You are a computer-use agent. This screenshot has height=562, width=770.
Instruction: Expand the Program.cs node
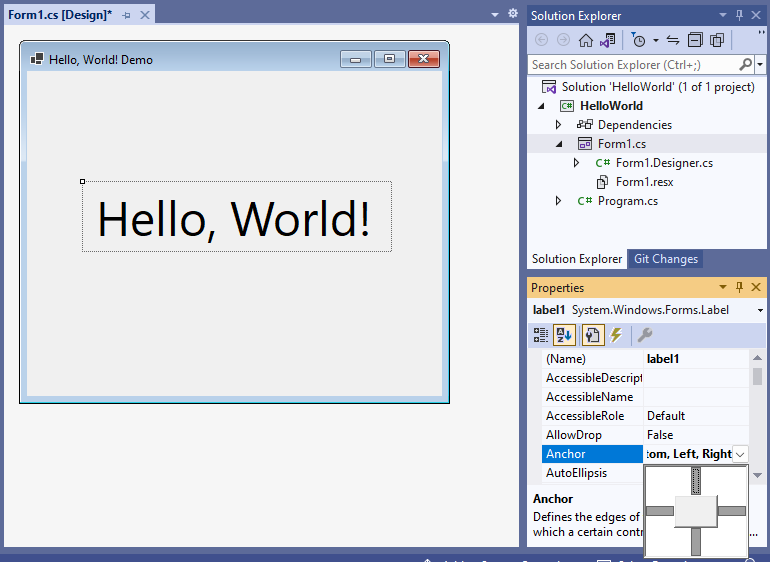coord(558,201)
